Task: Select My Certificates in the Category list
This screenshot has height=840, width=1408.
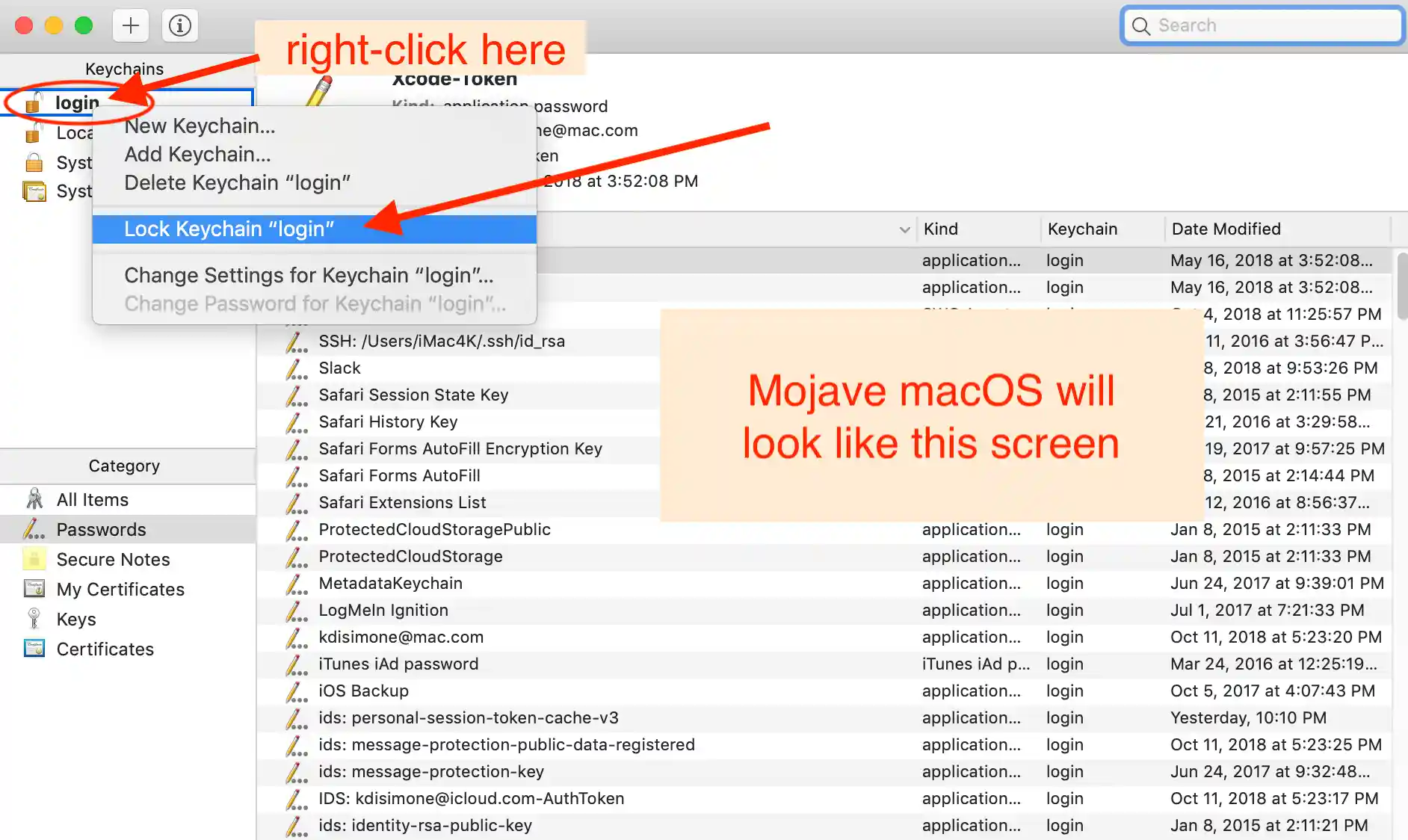Action: (120, 589)
